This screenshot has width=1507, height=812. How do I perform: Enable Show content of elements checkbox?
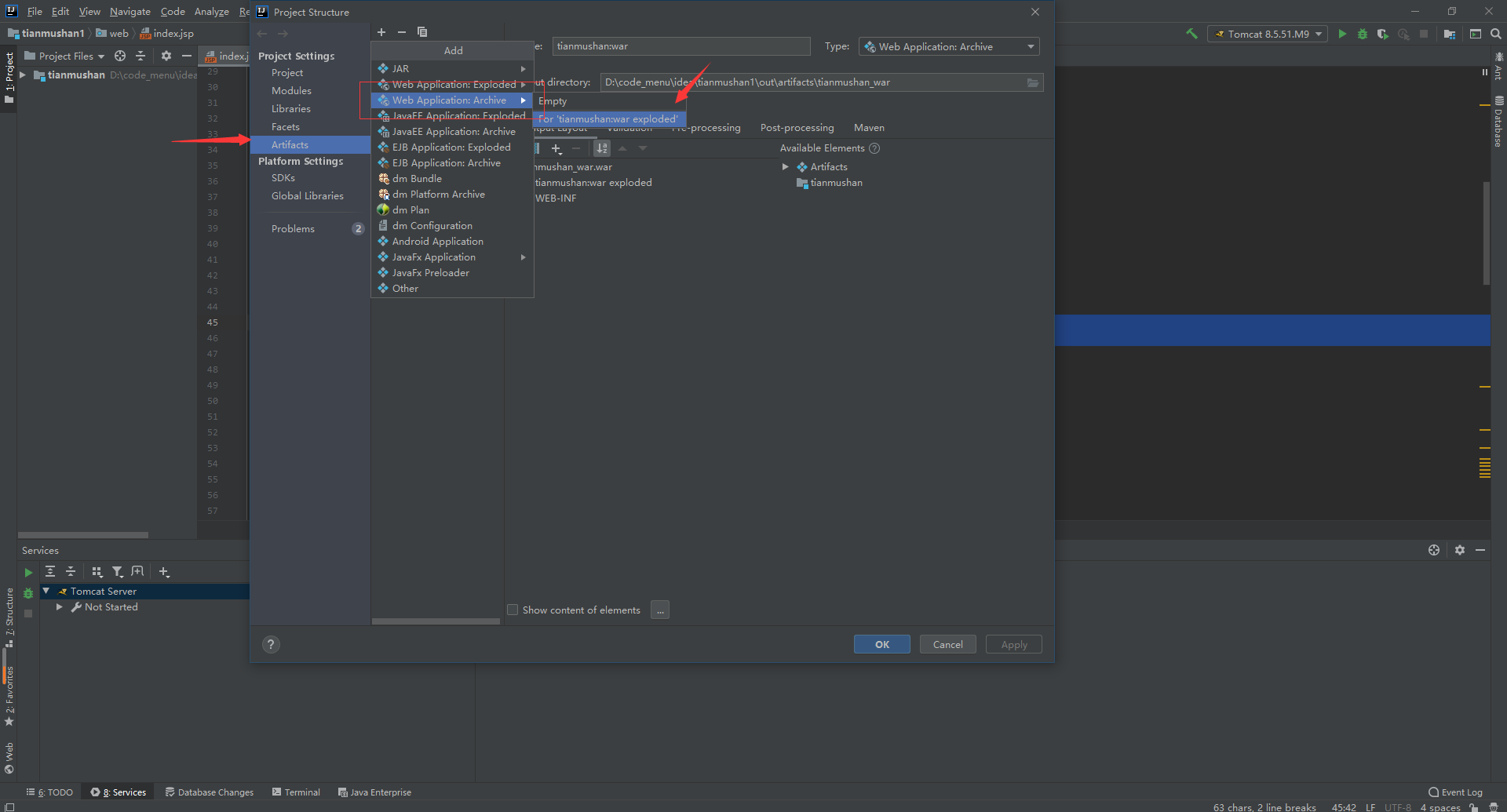coord(513,610)
